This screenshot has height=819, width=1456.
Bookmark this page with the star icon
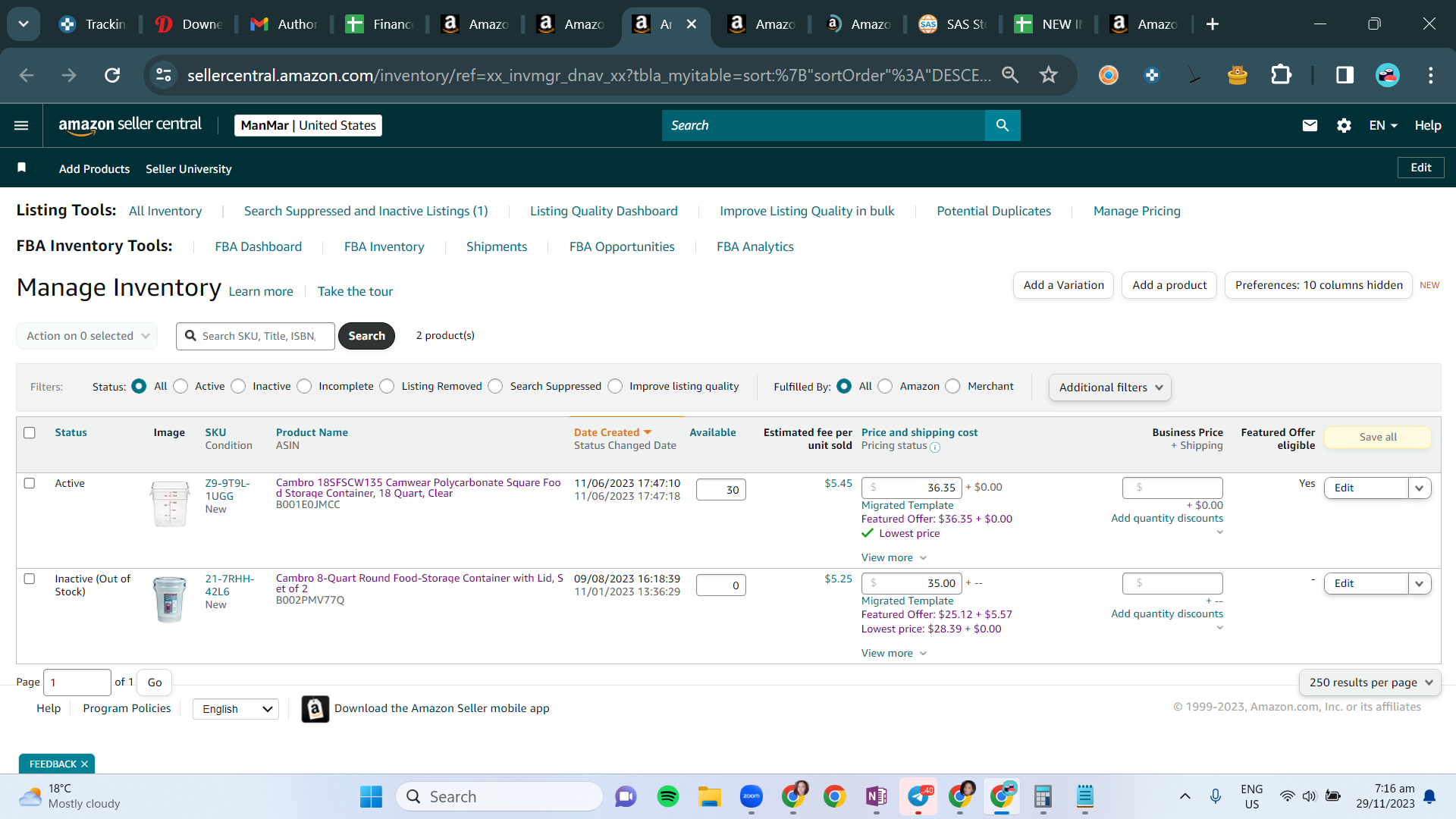point(1049,75)
